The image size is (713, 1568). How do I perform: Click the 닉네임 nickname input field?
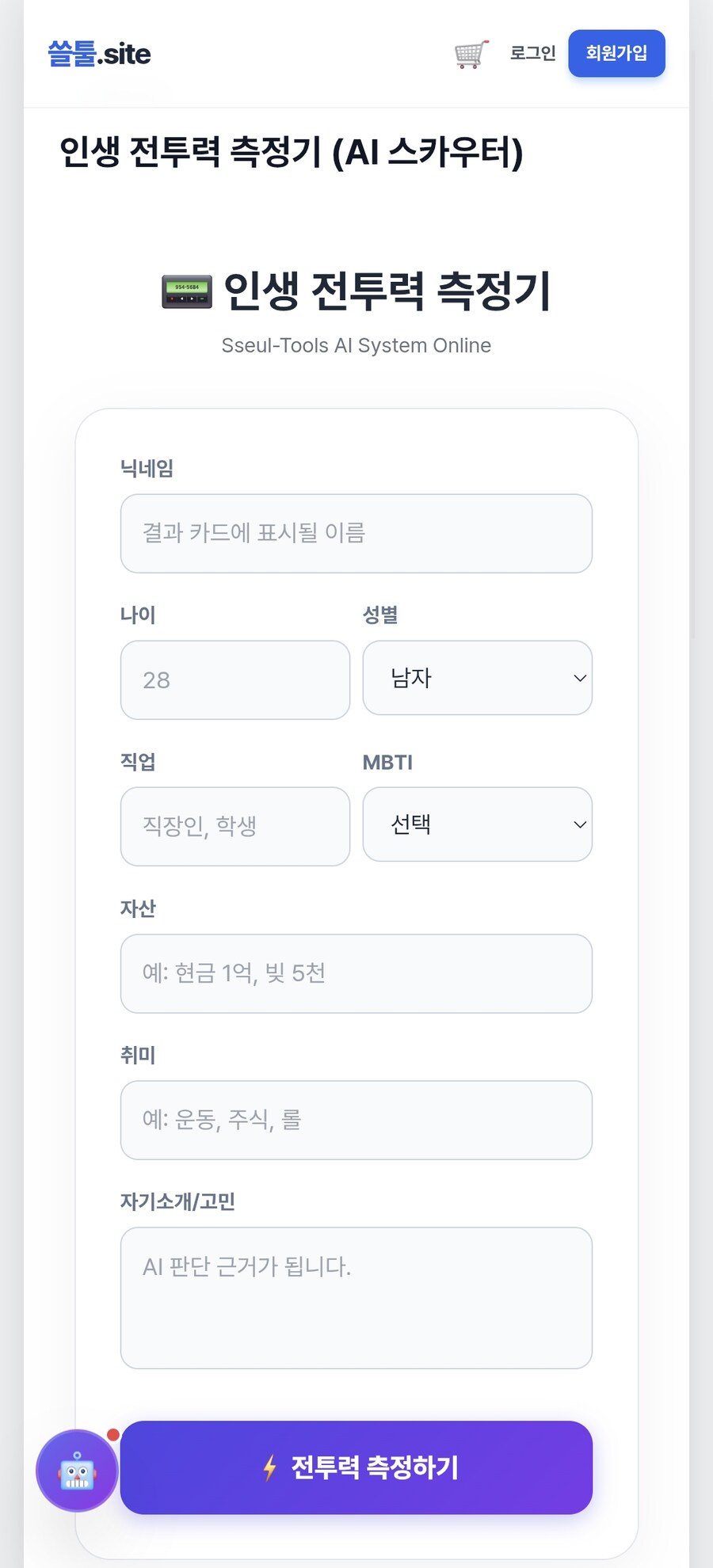tap(355, 533)
